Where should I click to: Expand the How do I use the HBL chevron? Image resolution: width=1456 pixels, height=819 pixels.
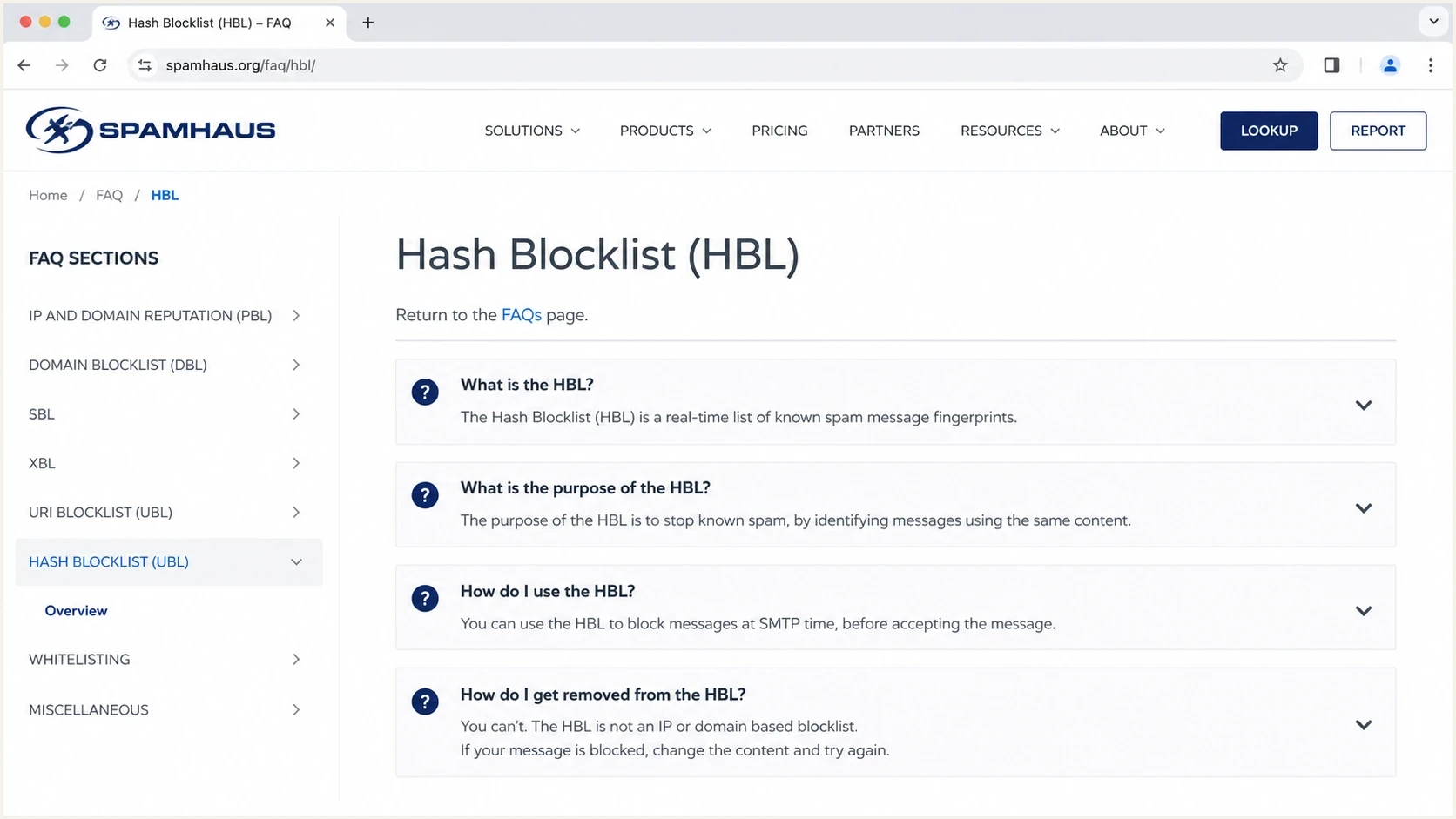coord(1364,611)
